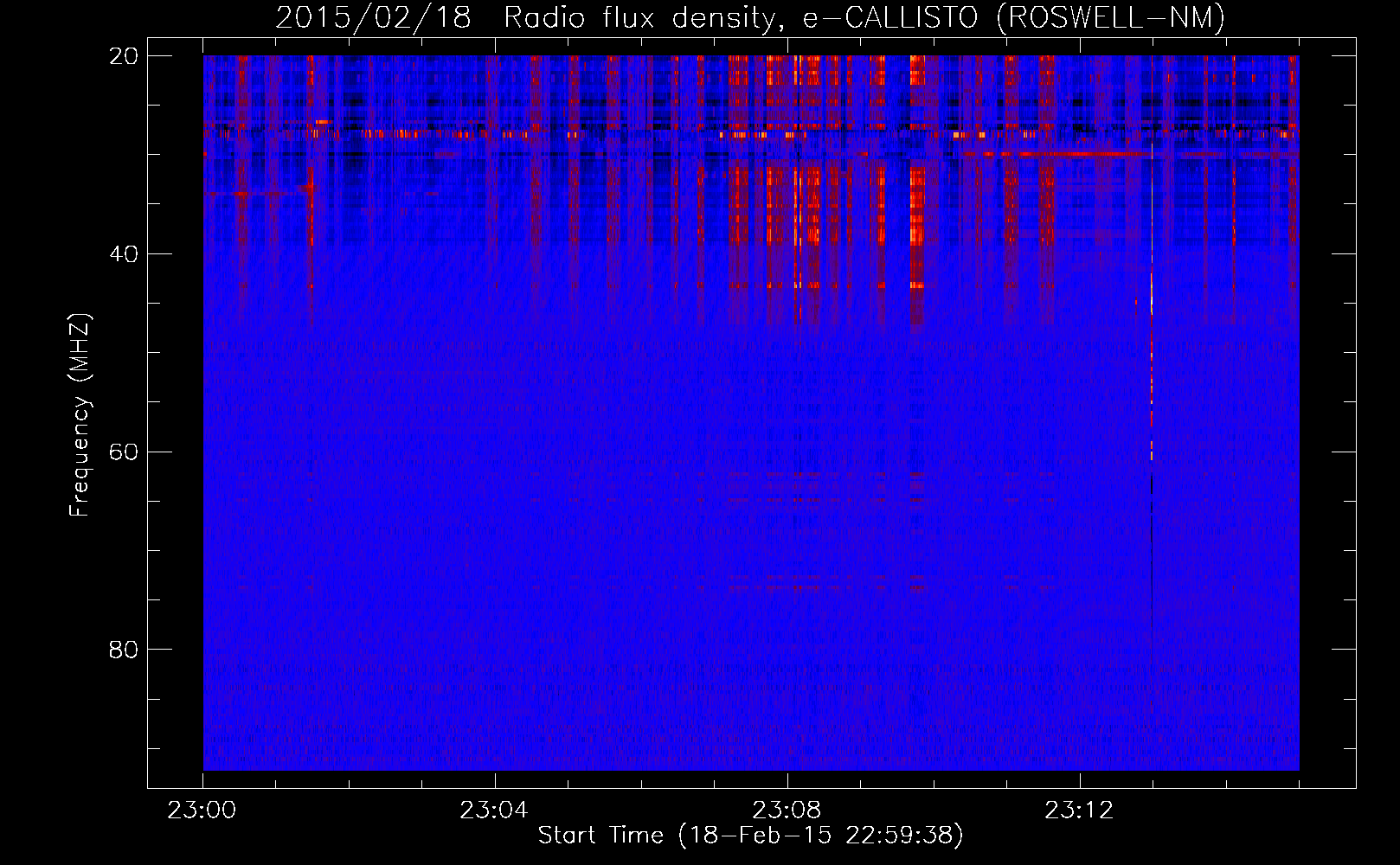Click the '40' frequency tick label
Viewport: 1400px width, 865px height.
[x=125, y=253]
